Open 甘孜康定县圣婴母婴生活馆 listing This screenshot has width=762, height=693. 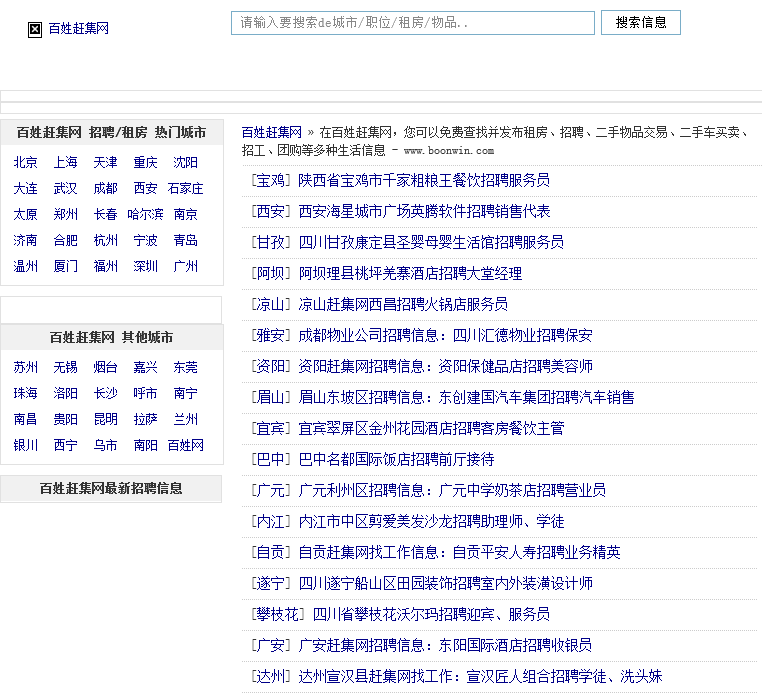[x=431, y=243]
